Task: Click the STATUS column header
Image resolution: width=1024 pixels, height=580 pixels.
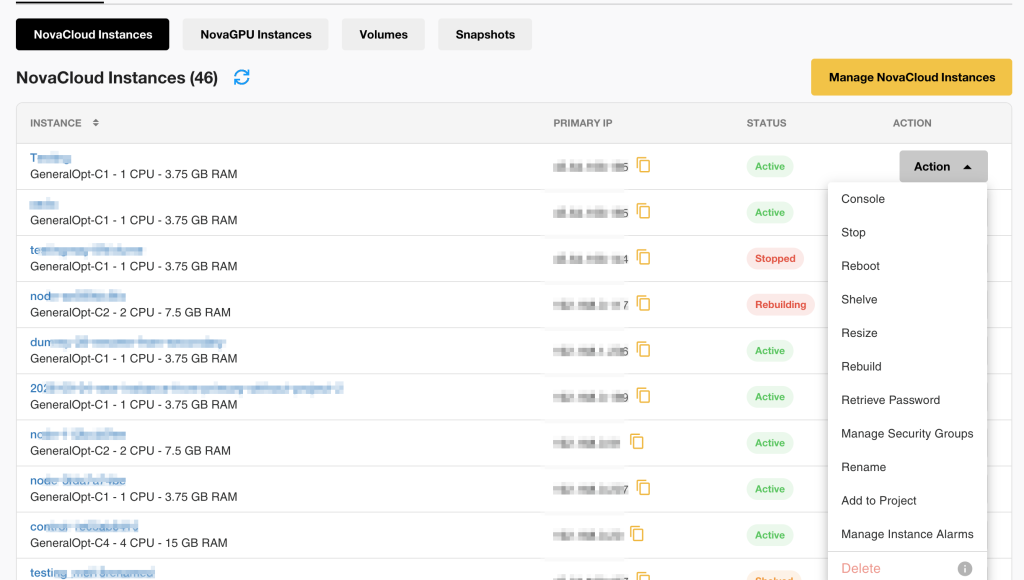Action: coord(766,123)
